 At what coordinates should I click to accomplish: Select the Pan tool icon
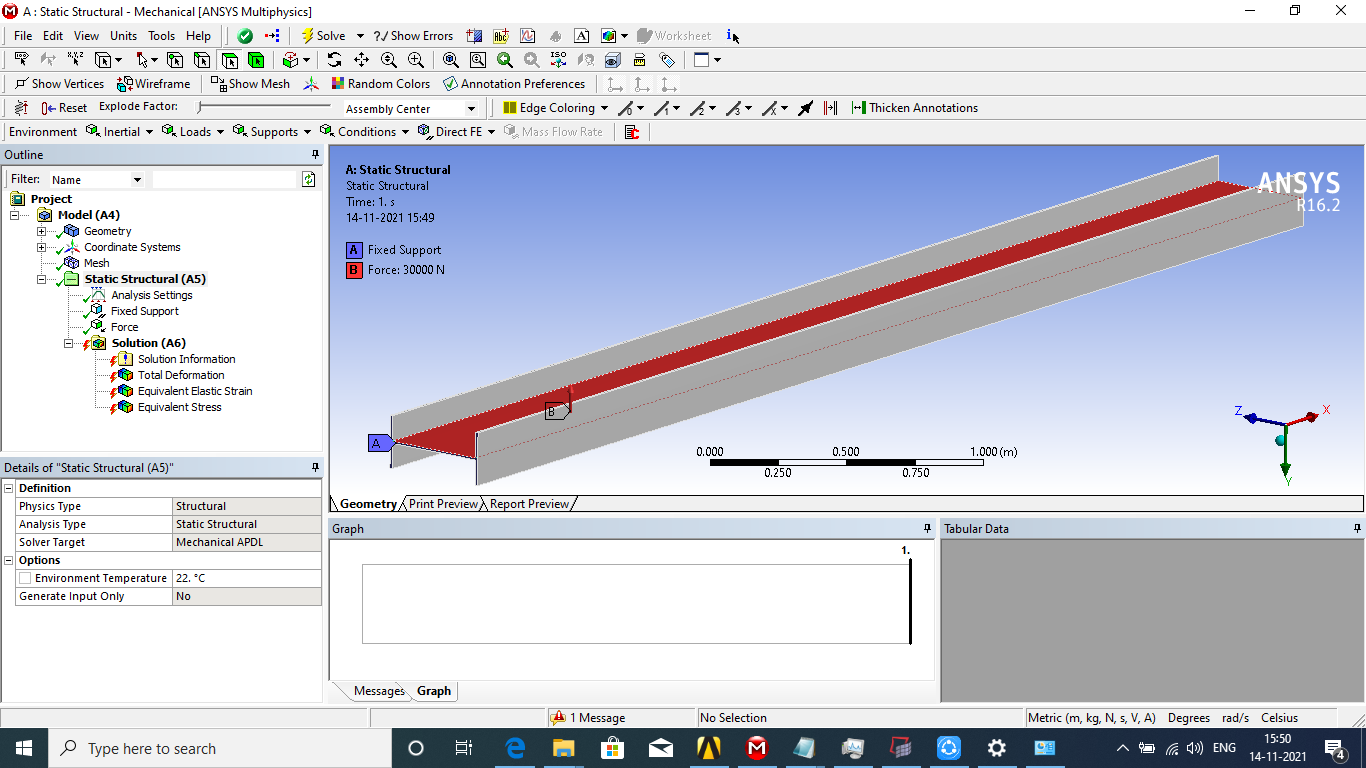pyautogui.click(x=361, y=60)
